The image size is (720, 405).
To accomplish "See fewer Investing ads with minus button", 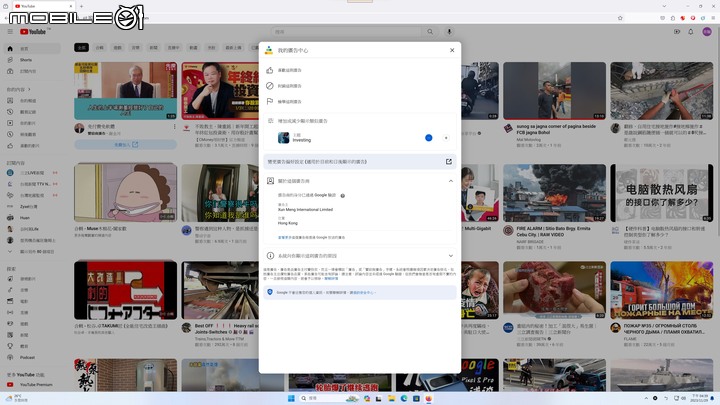I will pyautogui.click(x=428, y=138).
